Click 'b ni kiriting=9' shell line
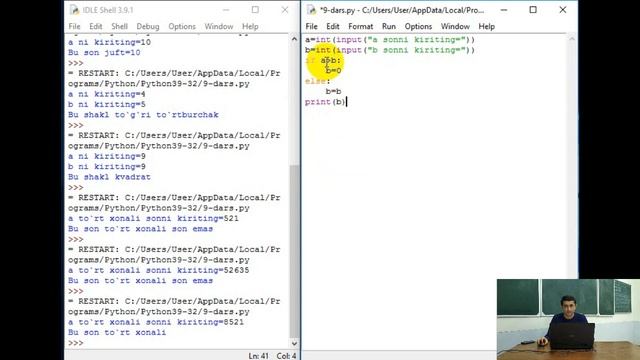Viewport: 640px width, 360px height. 107,167
